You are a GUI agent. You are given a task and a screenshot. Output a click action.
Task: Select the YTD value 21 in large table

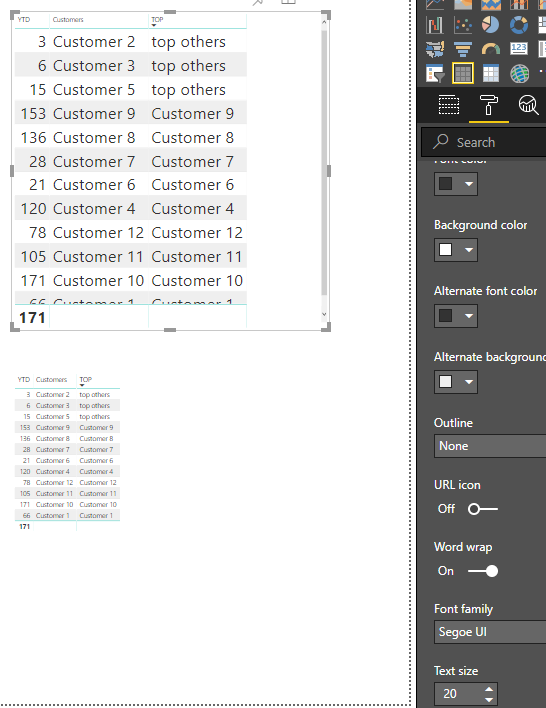coord(37,185)
